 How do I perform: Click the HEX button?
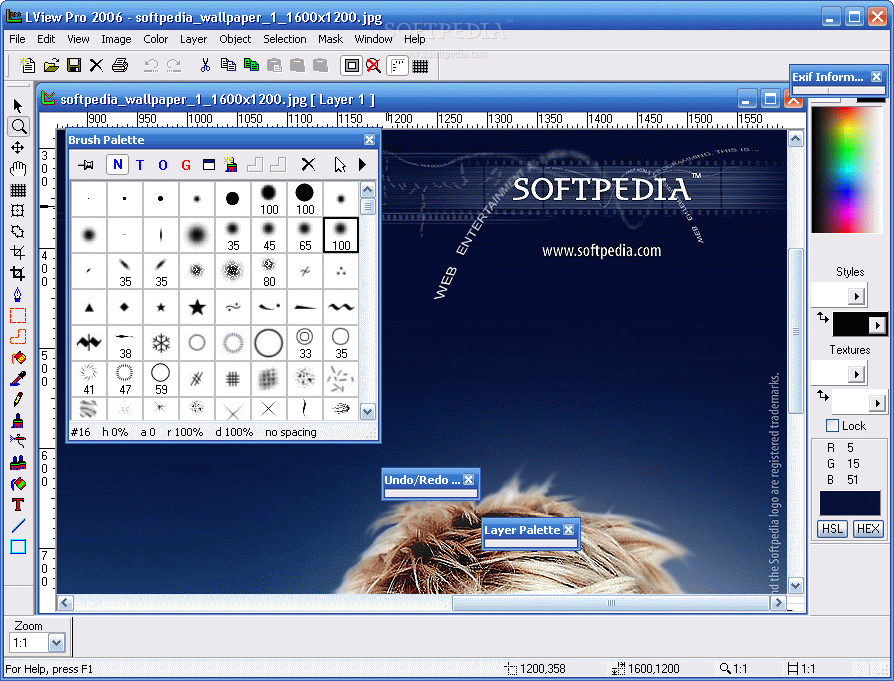click(868, 529)
